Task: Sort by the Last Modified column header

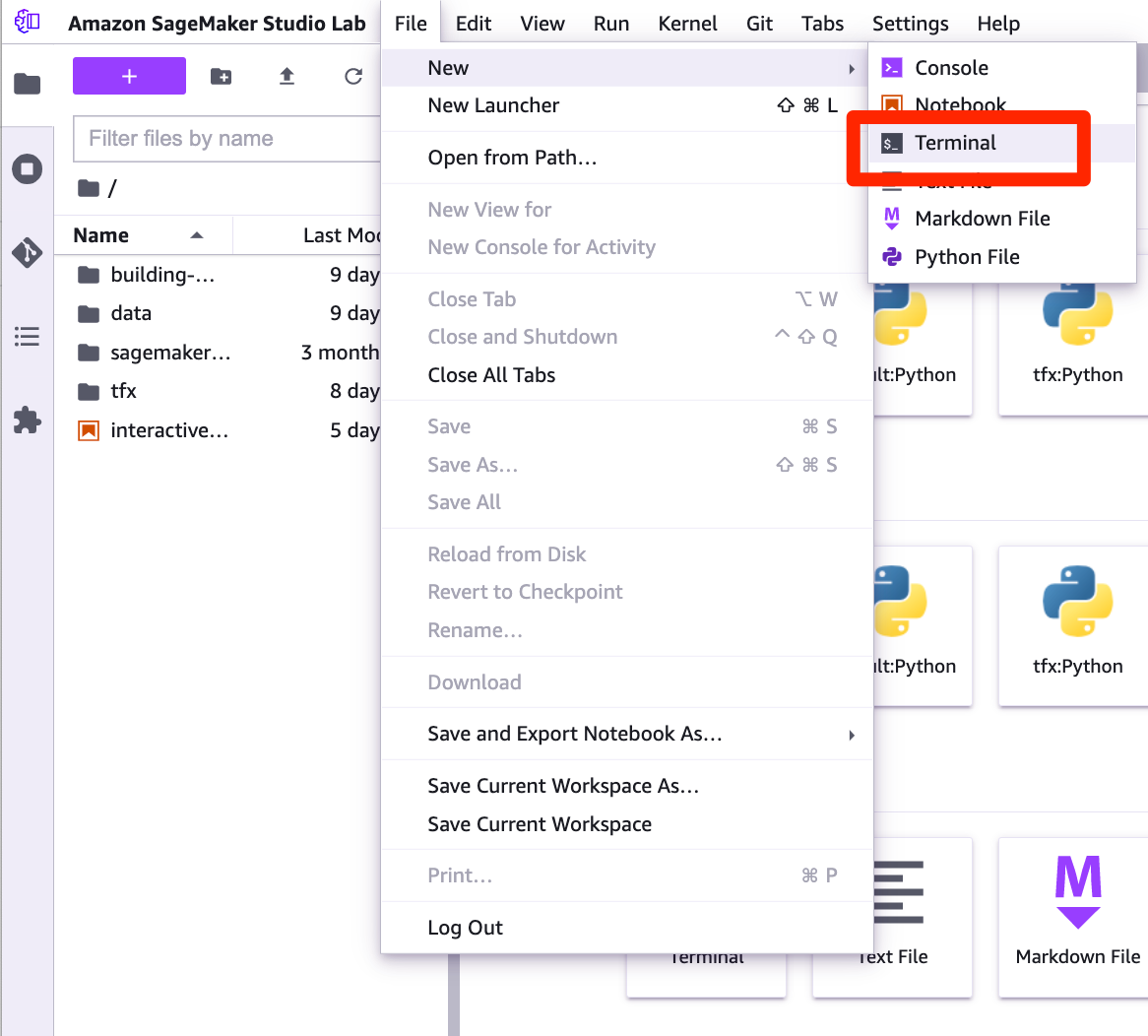Action: point(307,235)
